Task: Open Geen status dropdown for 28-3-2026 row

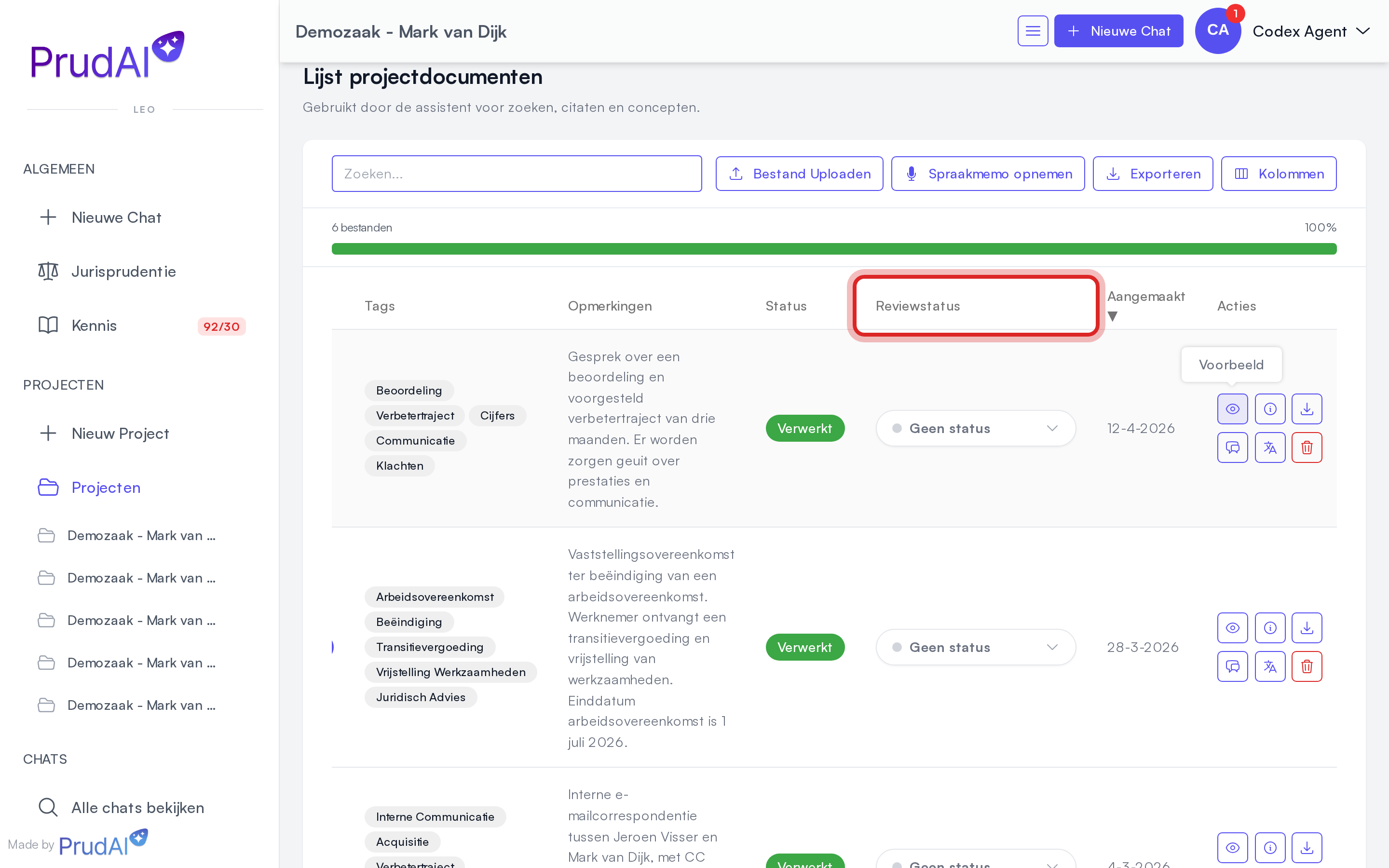Action: (x=976, y=647)
